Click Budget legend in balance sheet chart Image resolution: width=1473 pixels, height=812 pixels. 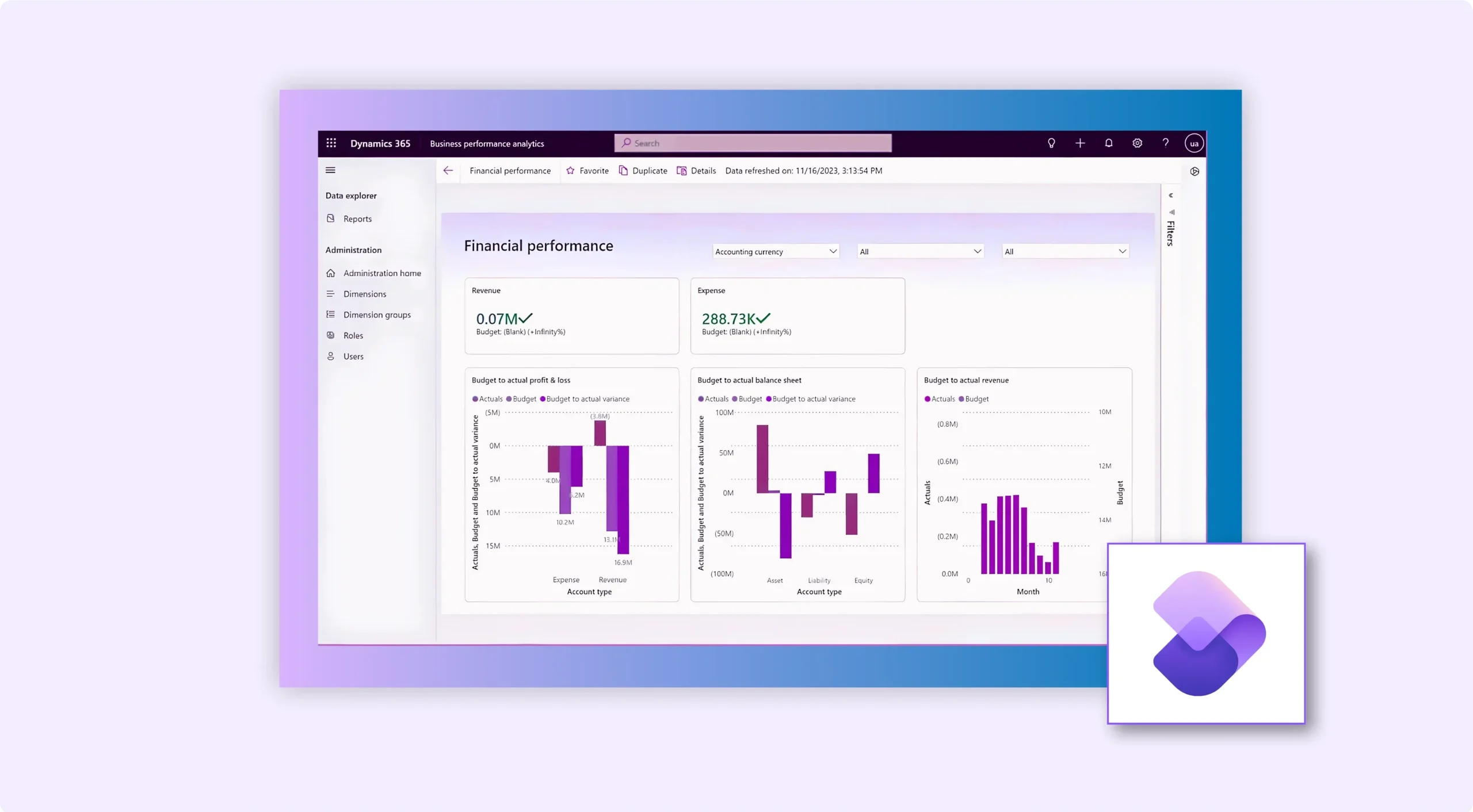tap(747, 399)
